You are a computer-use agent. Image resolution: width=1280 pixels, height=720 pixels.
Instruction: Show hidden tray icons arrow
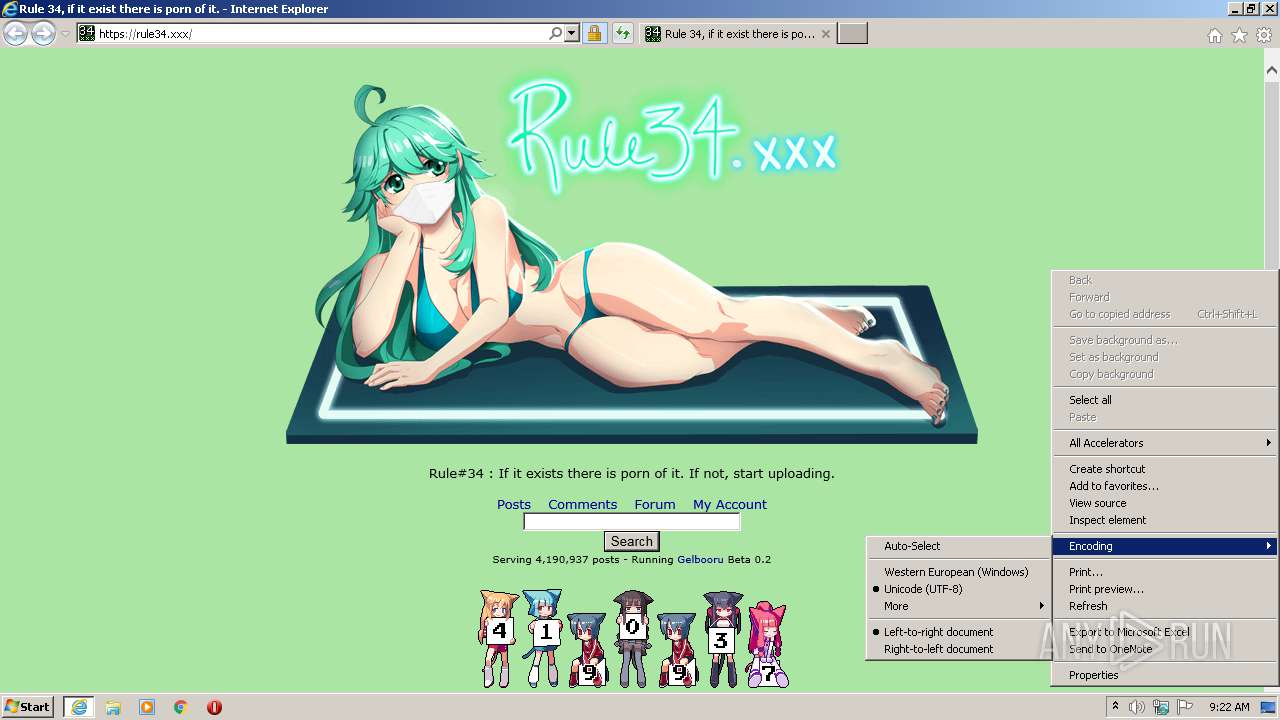coord(1115,707)
